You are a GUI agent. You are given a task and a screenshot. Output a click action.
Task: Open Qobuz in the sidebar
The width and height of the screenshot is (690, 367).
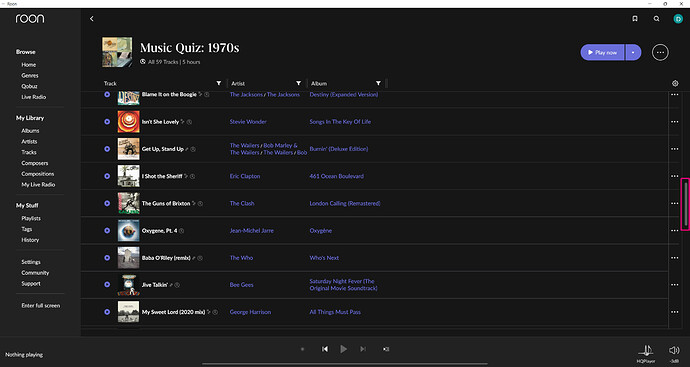click(x=29, y=86)
